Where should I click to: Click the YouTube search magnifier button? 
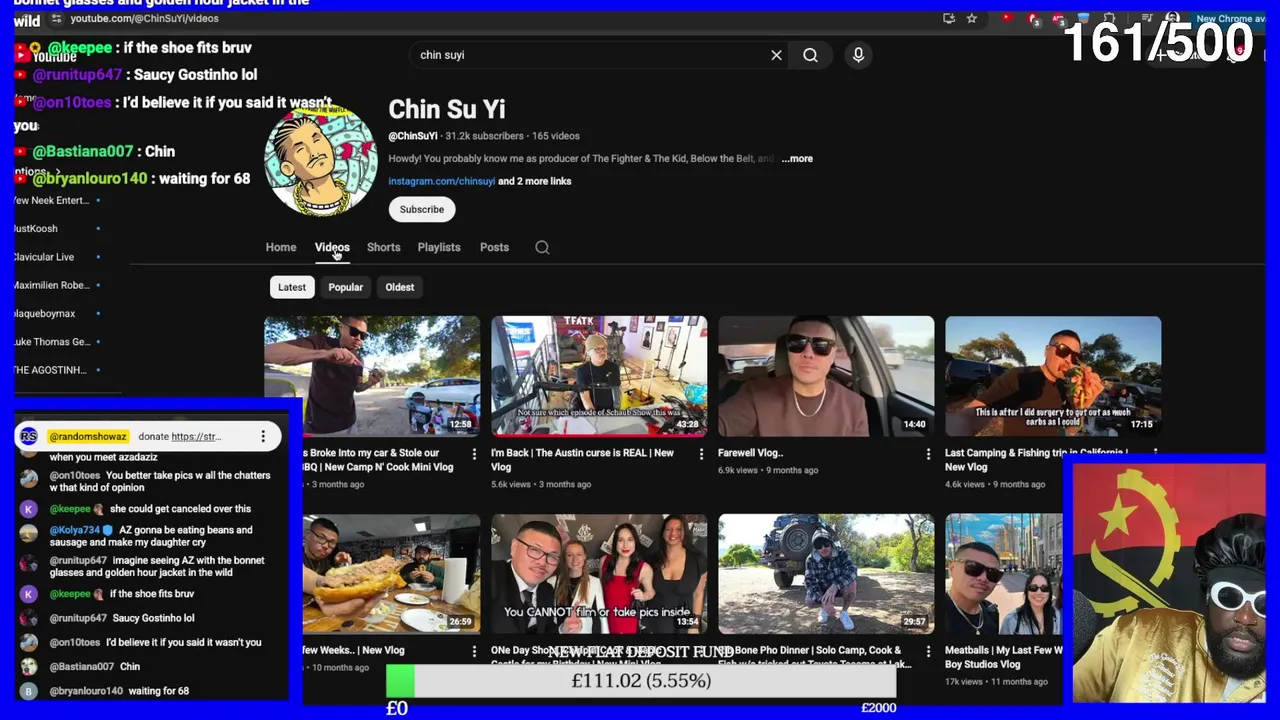pos(810,55)
